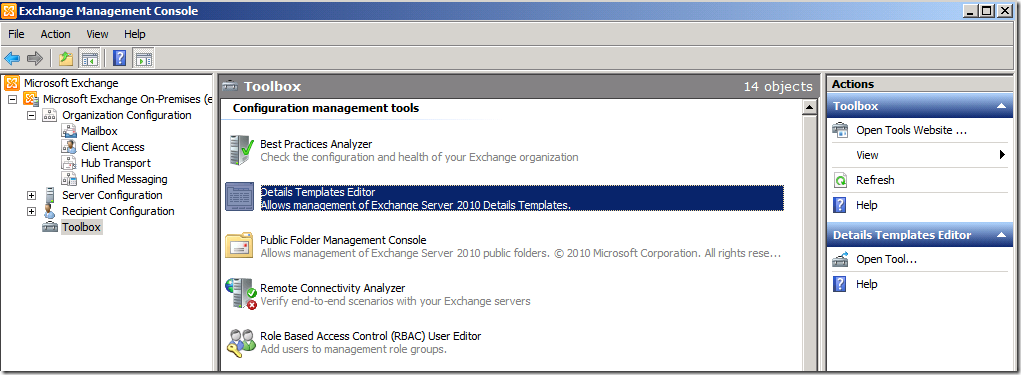Screen dimensions: 1021x375
Task: Click the Mailbox node icon in tree
Action: (x=69, y=131)
